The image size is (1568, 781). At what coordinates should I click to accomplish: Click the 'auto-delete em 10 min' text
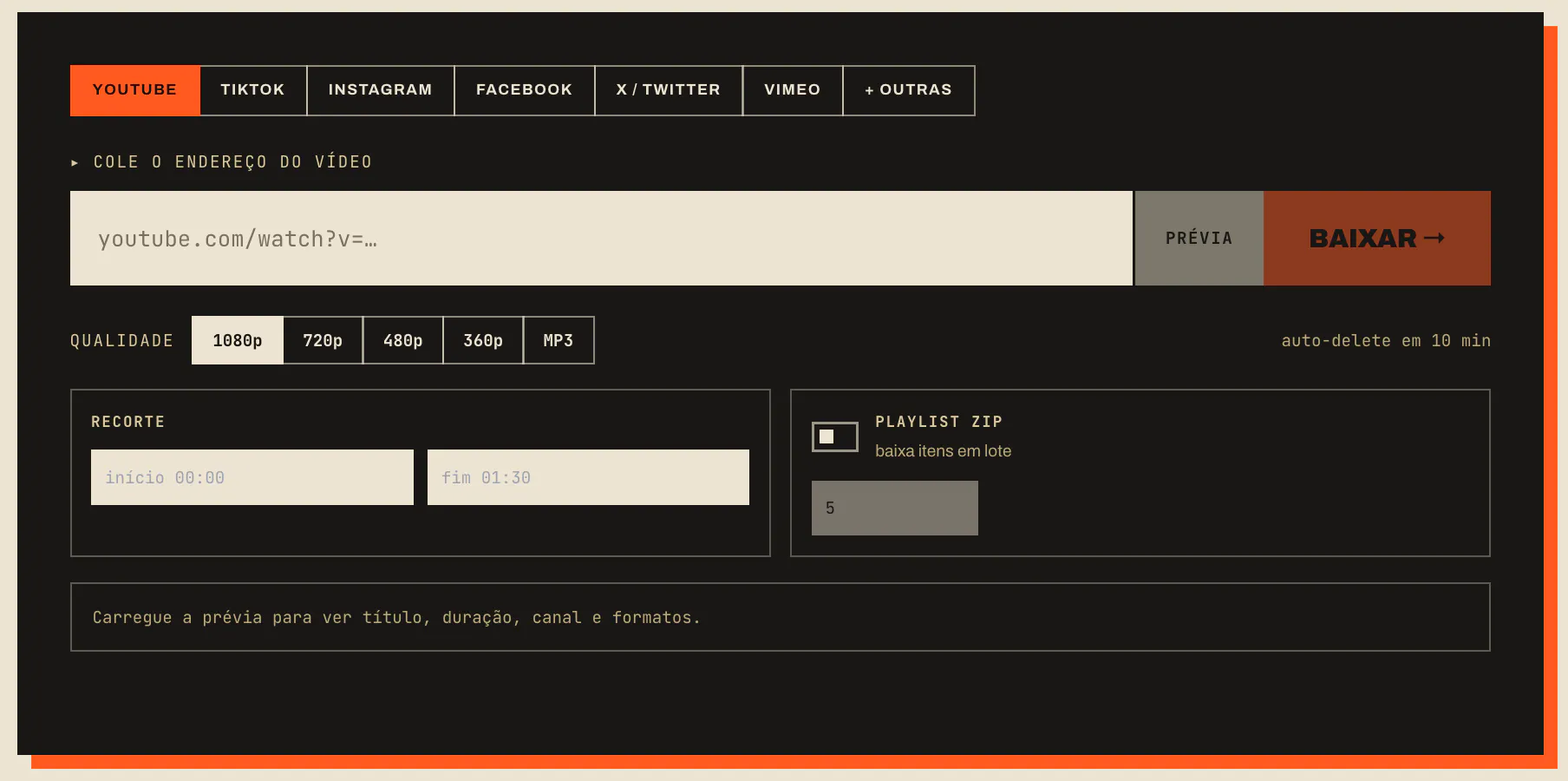tap(1386, 341)
